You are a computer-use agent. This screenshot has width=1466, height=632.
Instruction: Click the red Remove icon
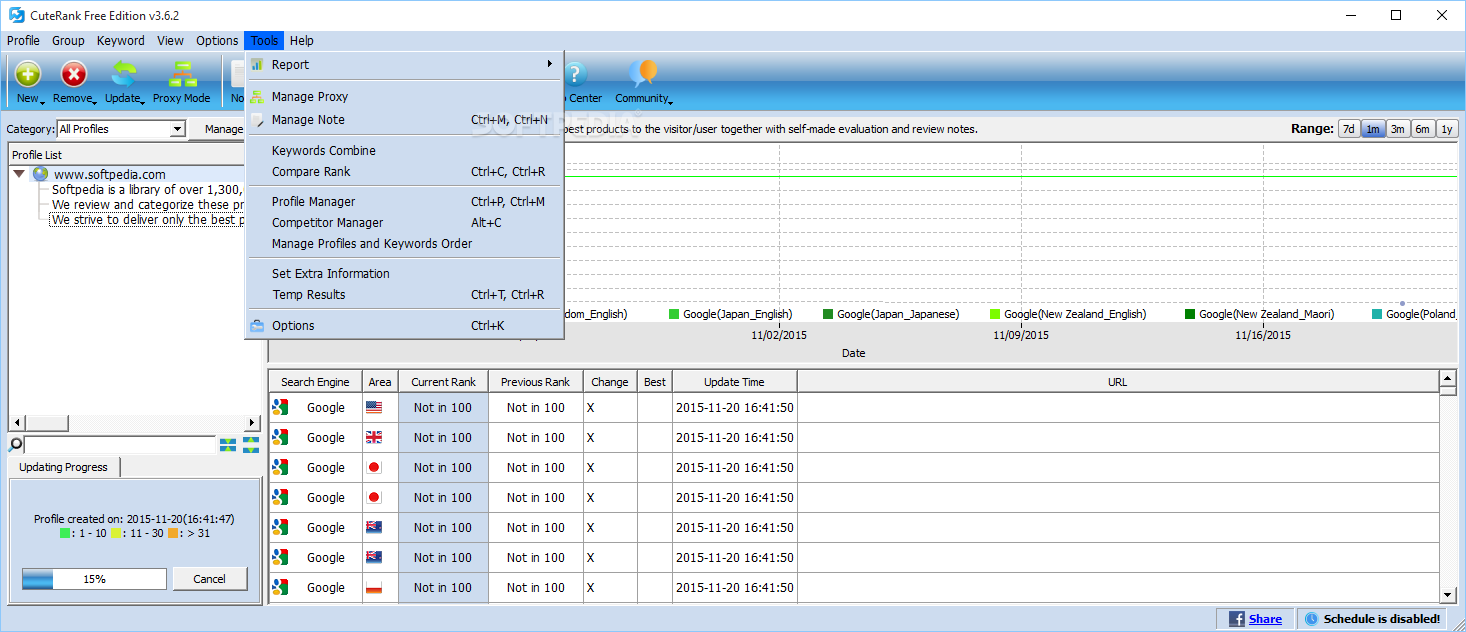(x=73, y=73)
